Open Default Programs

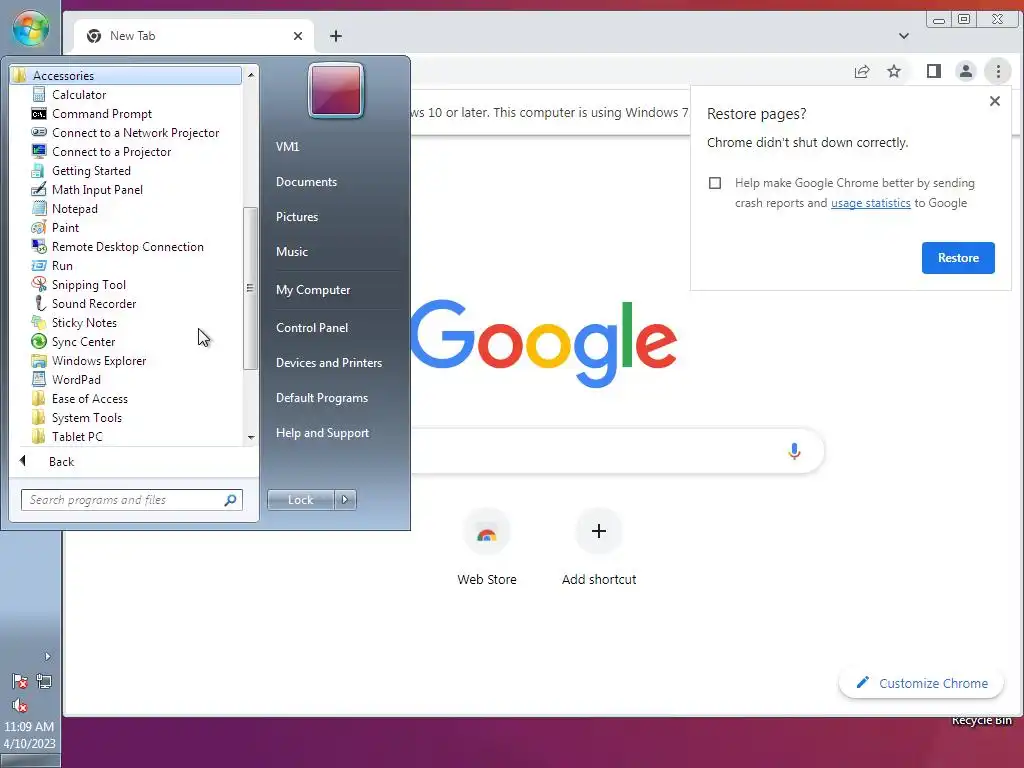pyautogui.click(x=321, y=398)
